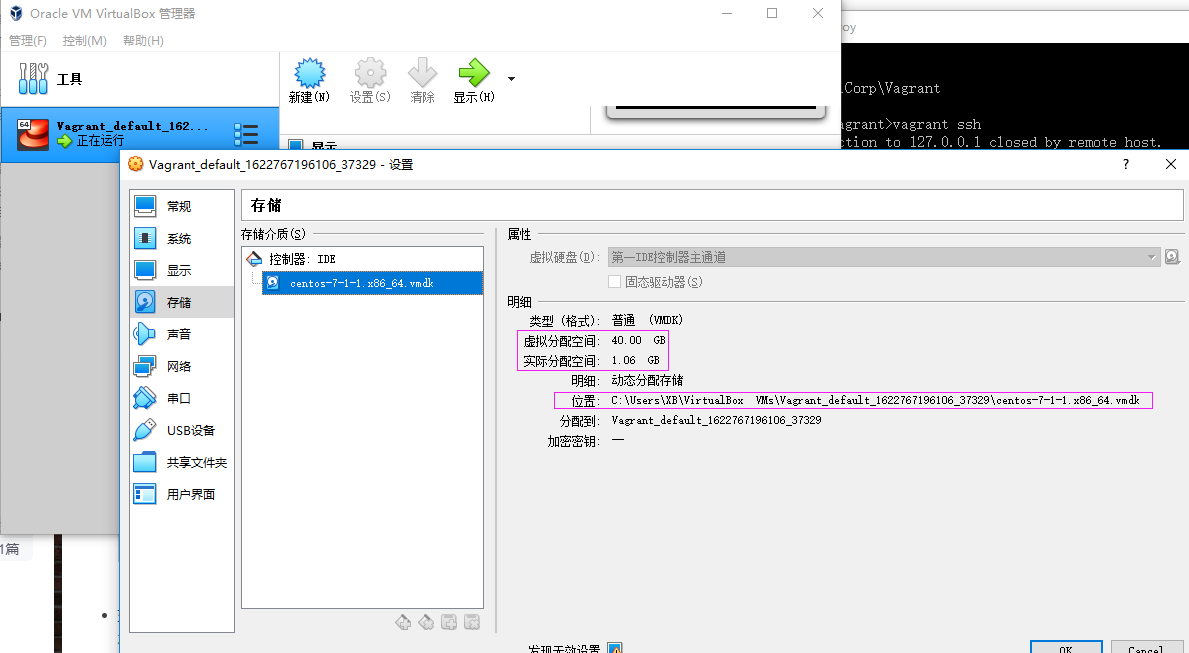Click the disk location path text
1189x653 pixels.
click(x=875, y=400)
